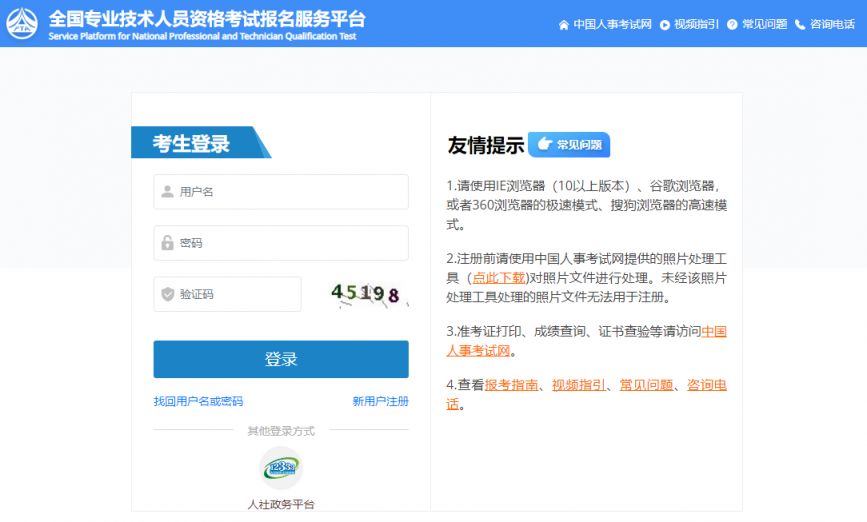
Task: Click the phone icon beside 咨询电话
Action: click(800, 25)
